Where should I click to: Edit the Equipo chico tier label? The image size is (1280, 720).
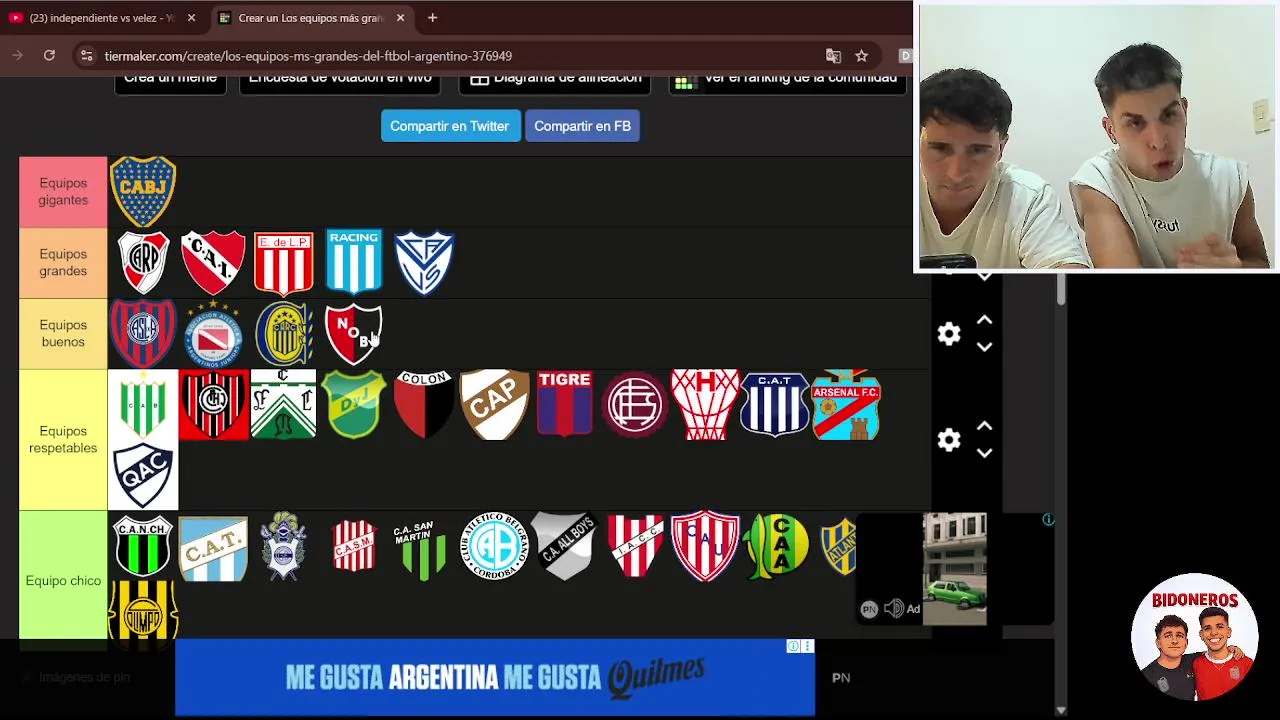coord(63,581)
